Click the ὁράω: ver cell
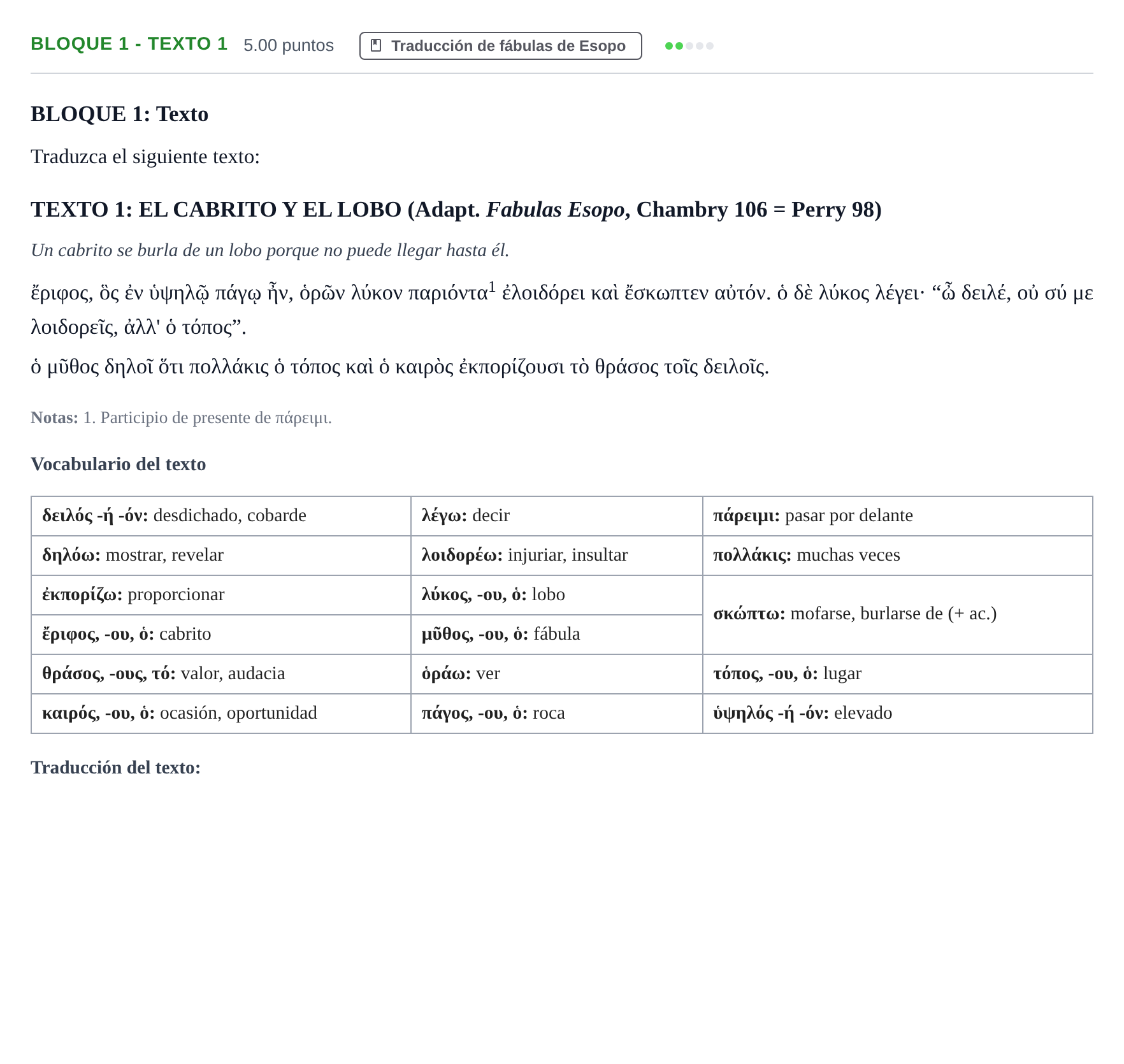1124x1064 pixels. [x=557, y=674]
